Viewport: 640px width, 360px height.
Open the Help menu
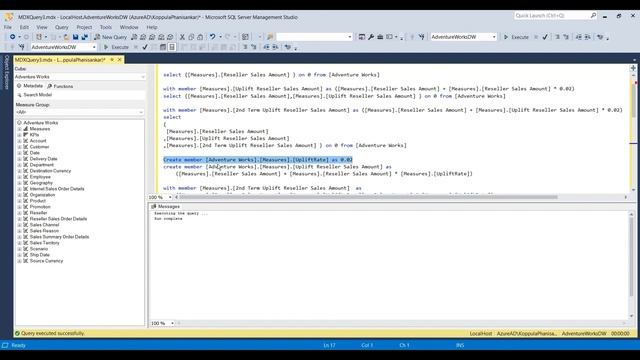(x=152, y=27)
